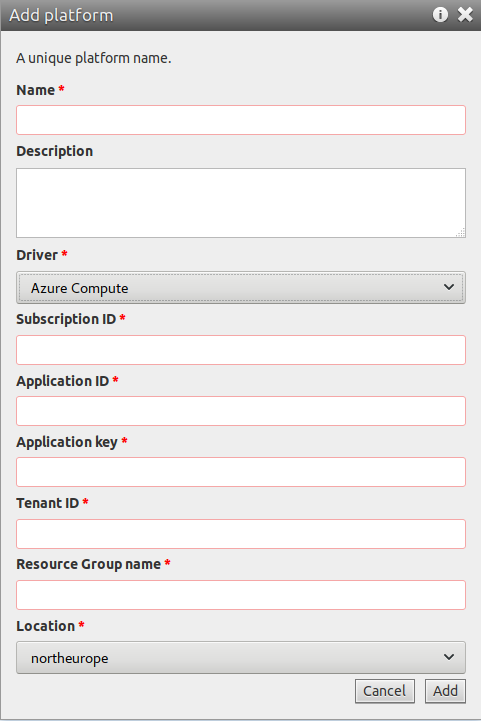Select the Subscription ID text box
The height and width of the screenshot is (721, 481).
pos(241,350)
